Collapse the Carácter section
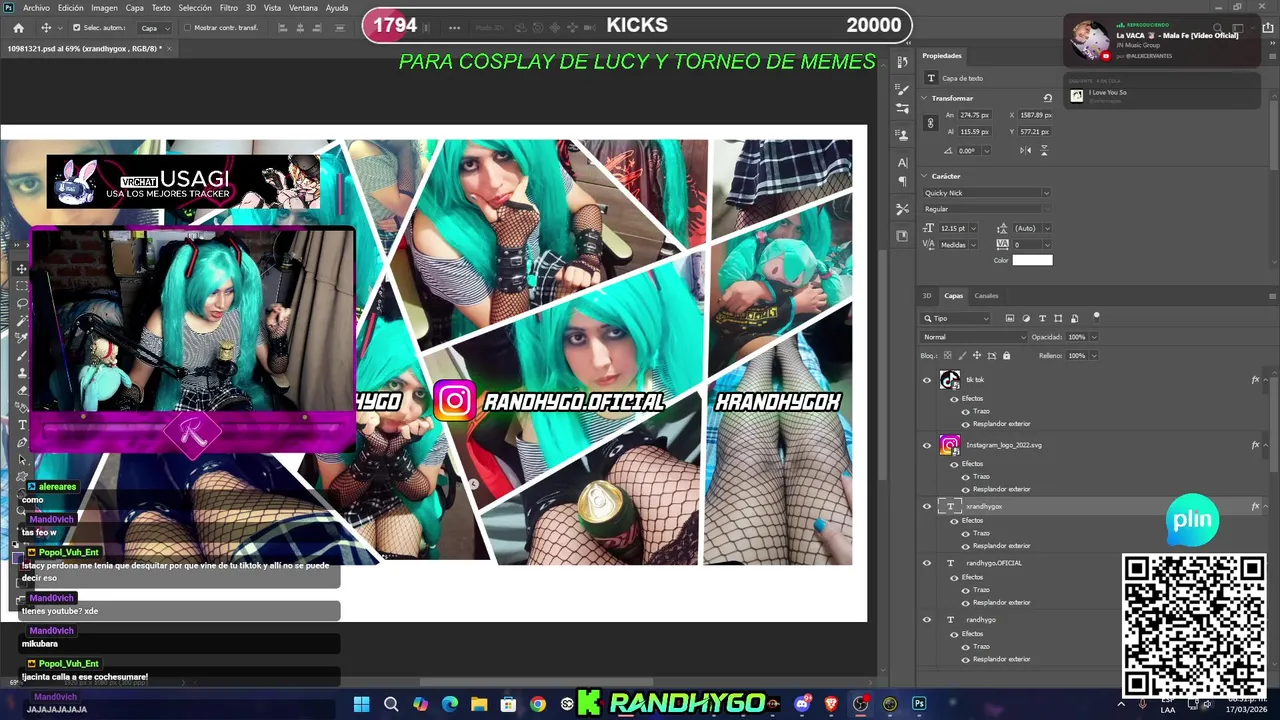This screenshot has height=720, width=1280. (925, 176)
